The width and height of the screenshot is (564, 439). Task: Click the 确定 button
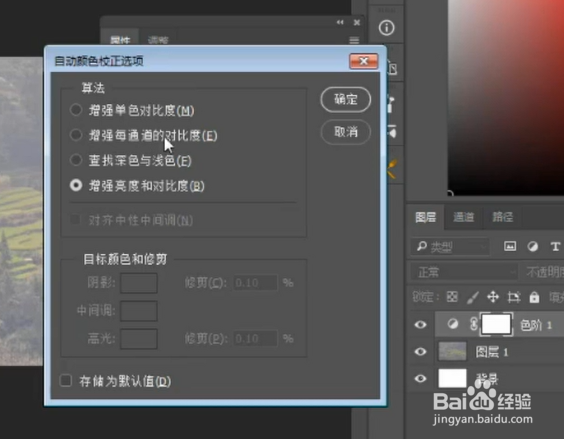point(345,99)
